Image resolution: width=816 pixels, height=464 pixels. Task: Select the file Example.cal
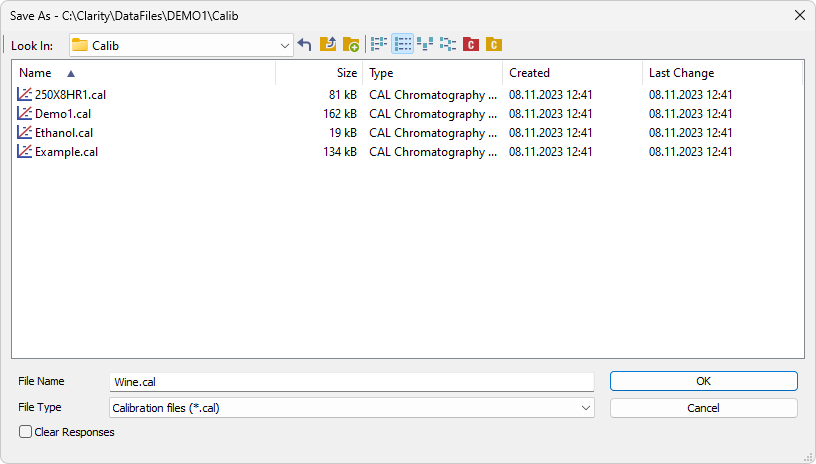(66, 151)
